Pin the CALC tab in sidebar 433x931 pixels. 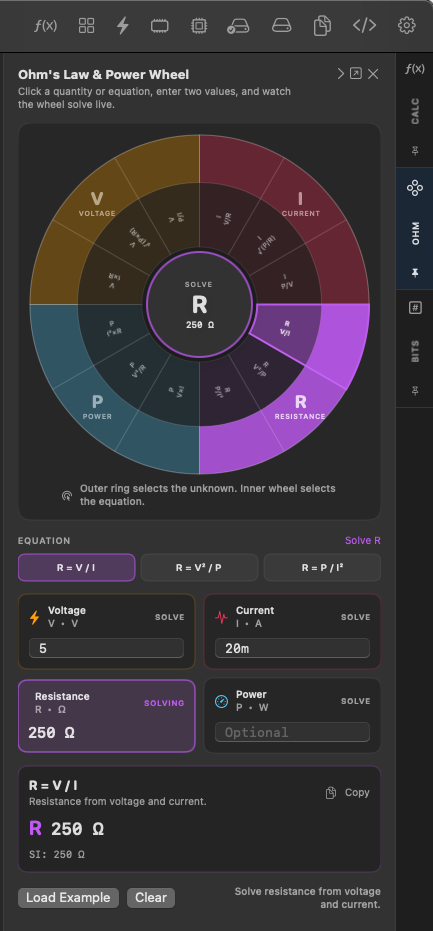click(415, 151)
